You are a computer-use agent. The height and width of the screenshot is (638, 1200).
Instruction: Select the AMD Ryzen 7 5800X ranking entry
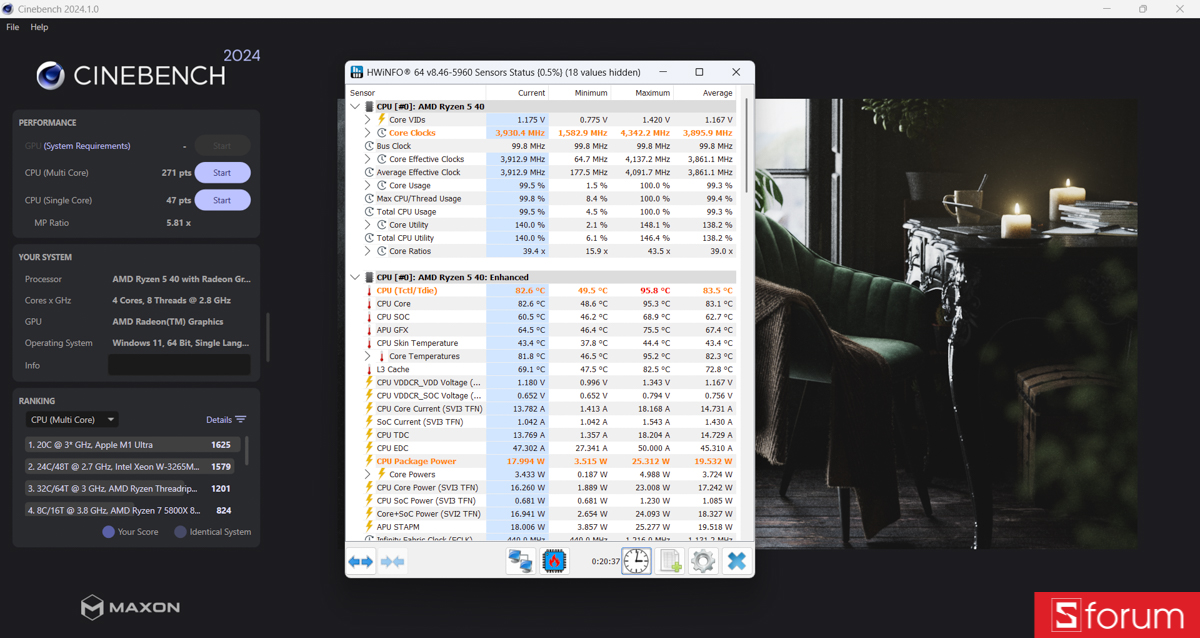pos(132,511)
